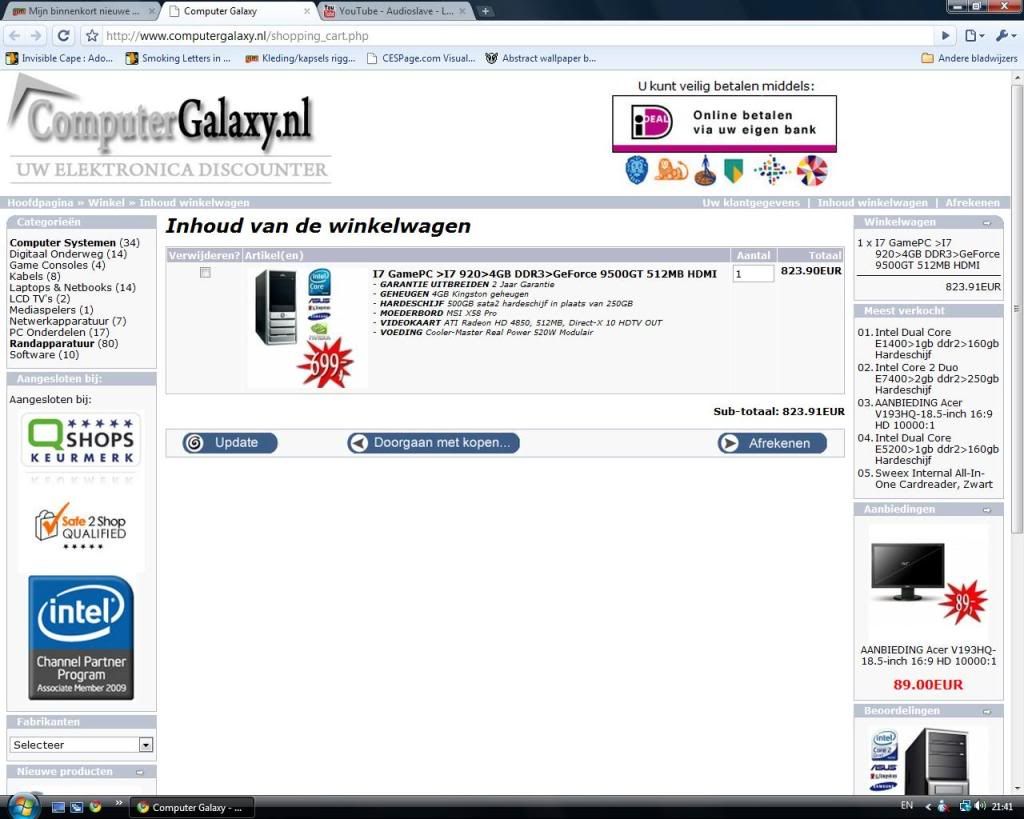
Task: Go to Hoofdpagina breadcrumb link
Action: pos(40,202)
